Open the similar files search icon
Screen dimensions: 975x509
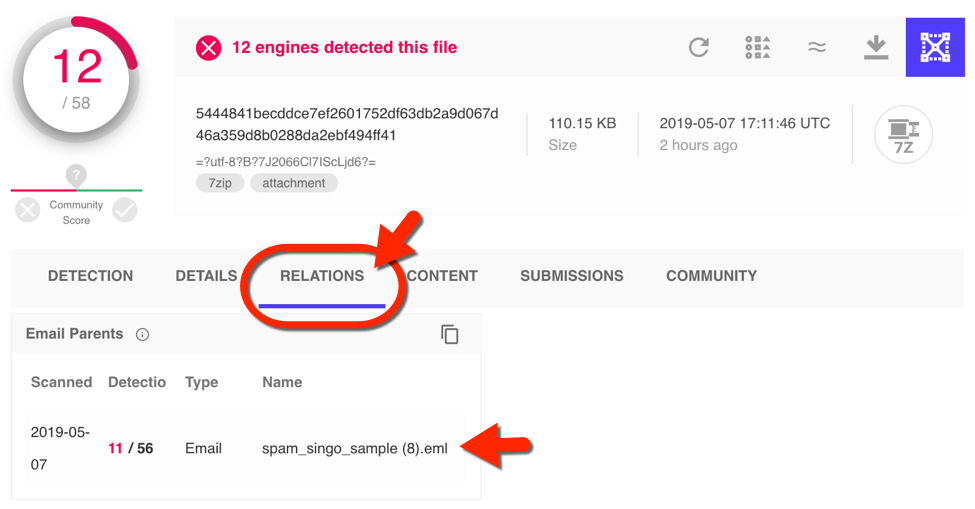(x=758, y=47)
